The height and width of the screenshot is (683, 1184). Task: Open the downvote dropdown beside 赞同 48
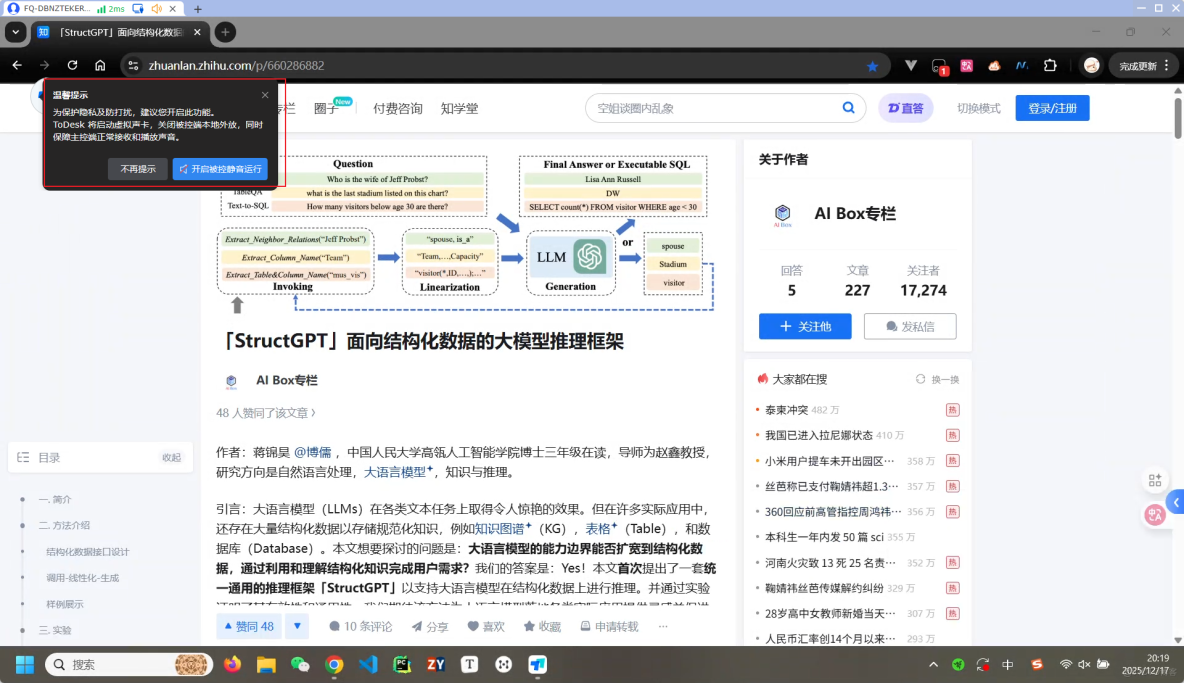point(297,626)
